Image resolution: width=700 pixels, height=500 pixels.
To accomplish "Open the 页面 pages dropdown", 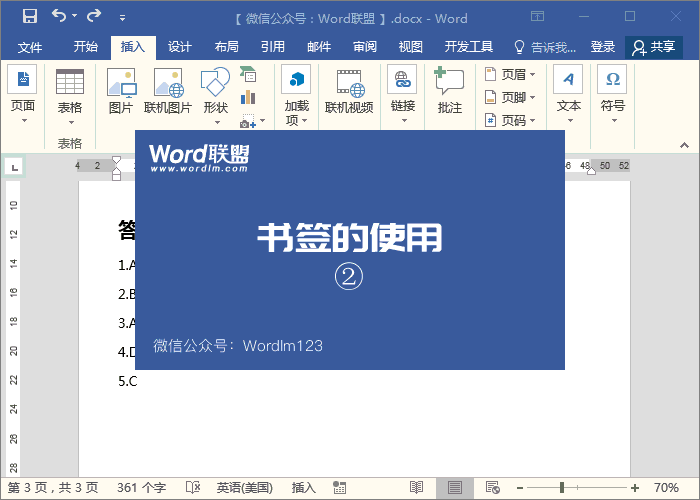I will pyautogui.click(x=22, y=95).
